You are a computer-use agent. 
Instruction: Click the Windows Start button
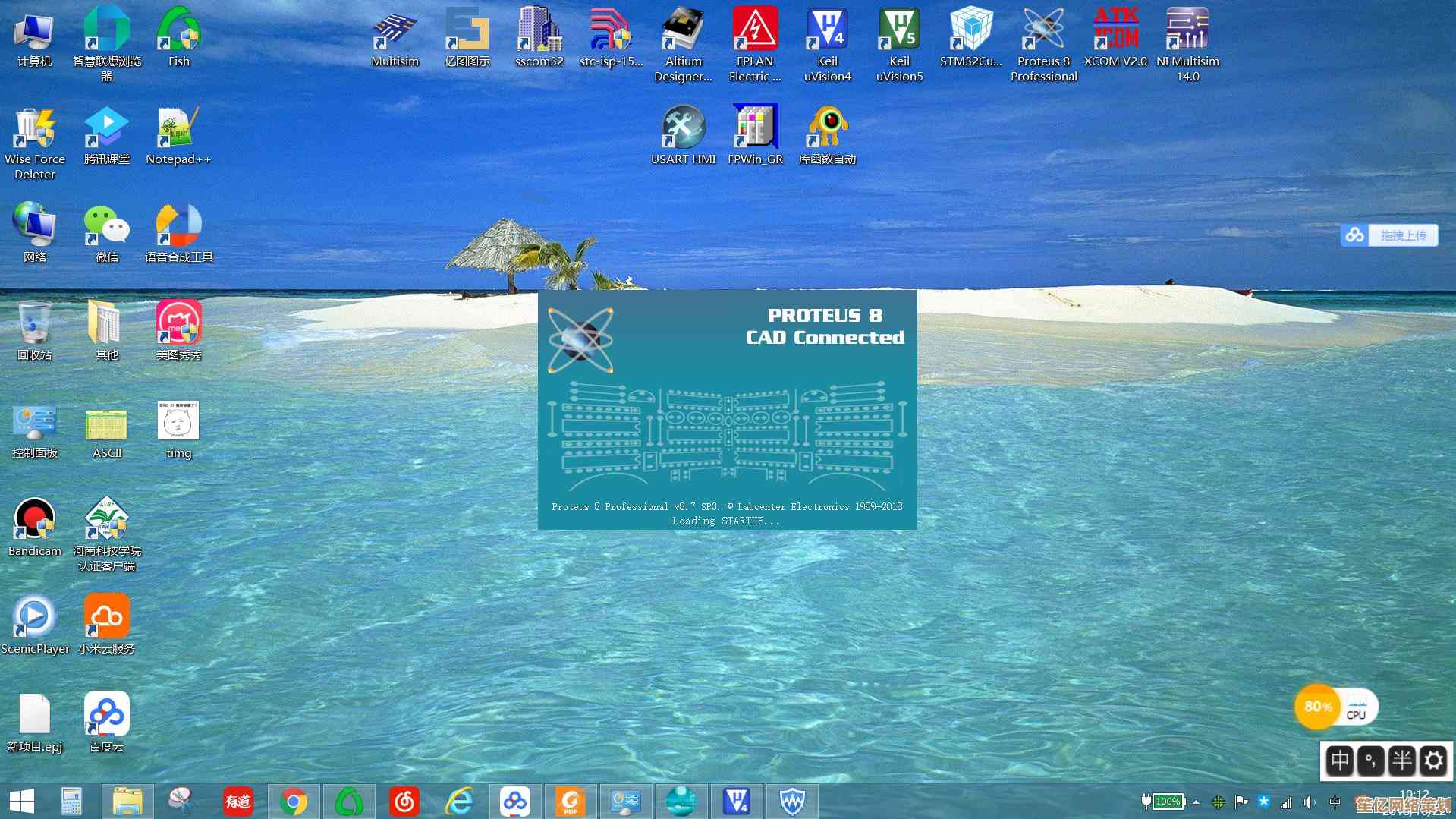tap(22, 802)
